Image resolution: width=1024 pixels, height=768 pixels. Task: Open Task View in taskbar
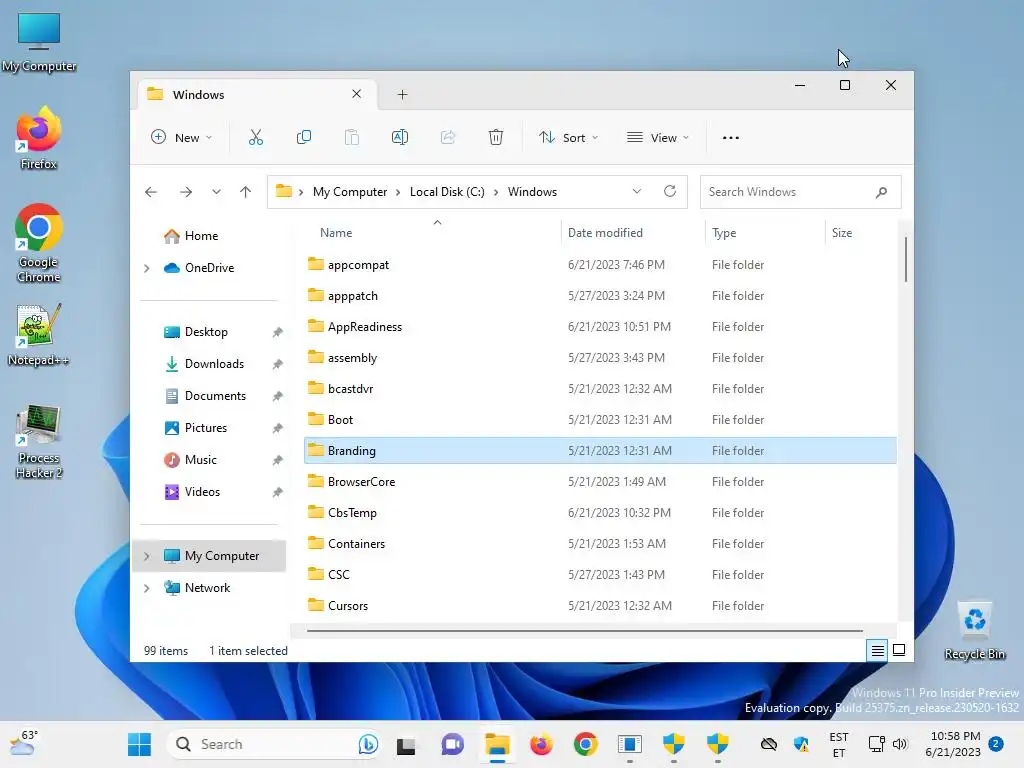(406, 744)
